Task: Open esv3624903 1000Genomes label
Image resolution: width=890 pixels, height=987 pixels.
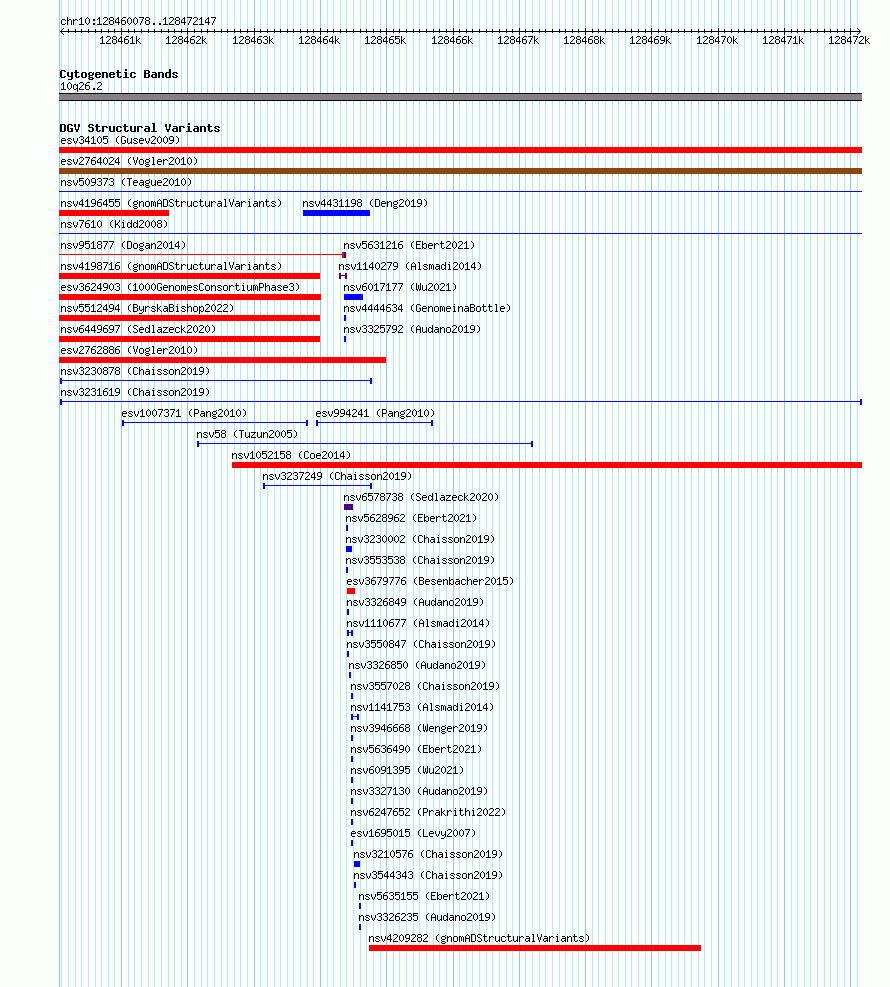Action: (x=180, y=287)
